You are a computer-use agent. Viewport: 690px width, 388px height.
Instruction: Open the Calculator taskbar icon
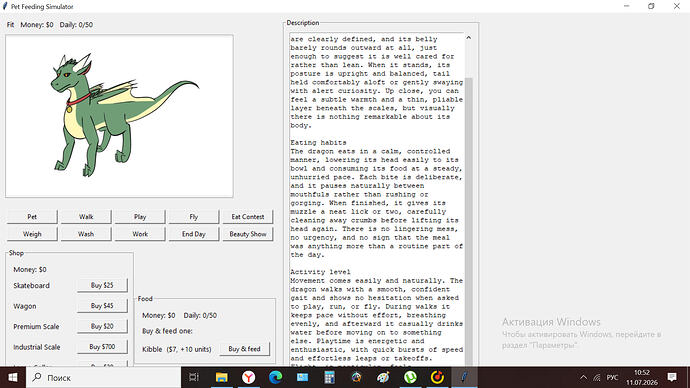[x=329, y=377]
